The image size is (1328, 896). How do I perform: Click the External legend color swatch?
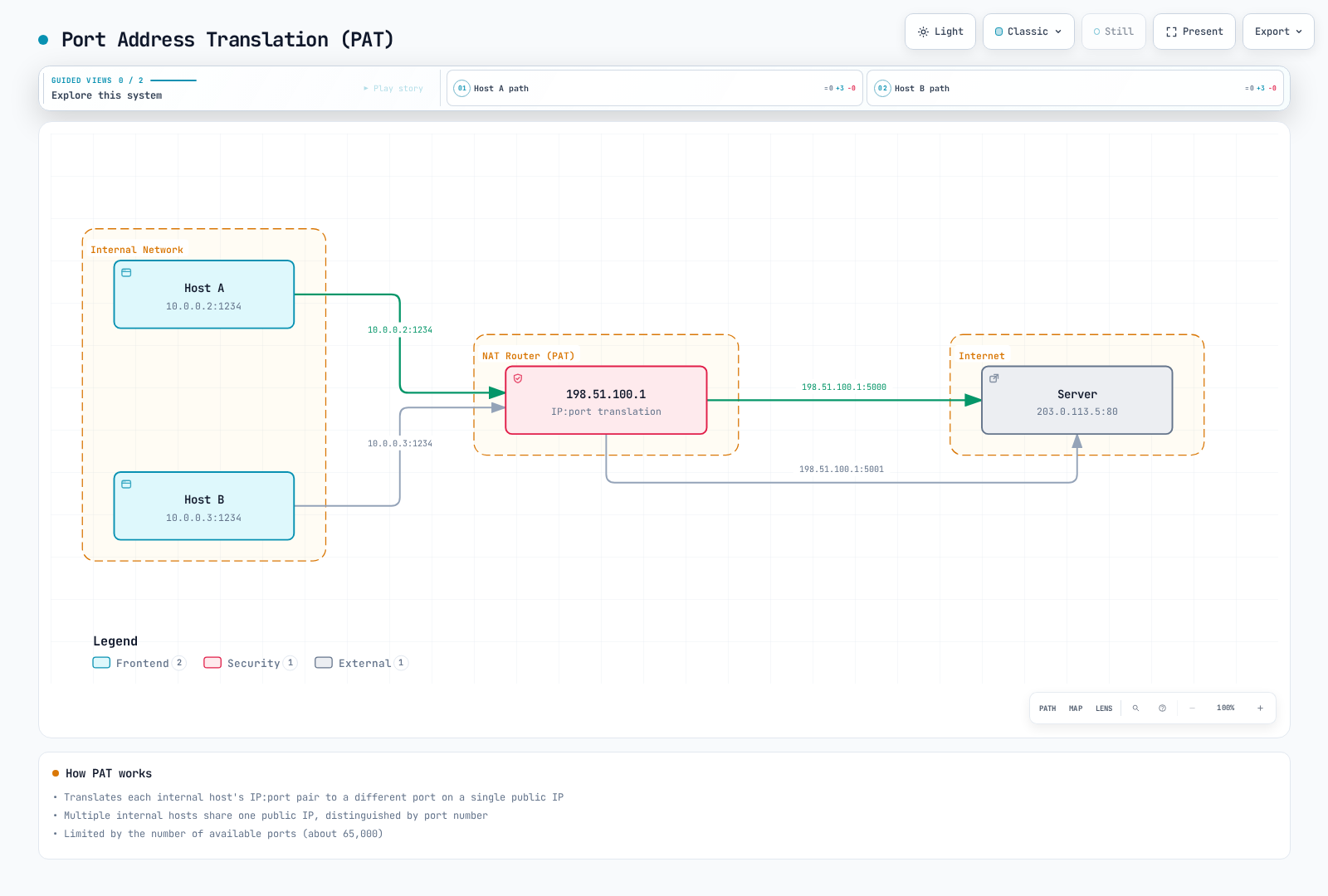pos(324,663)
